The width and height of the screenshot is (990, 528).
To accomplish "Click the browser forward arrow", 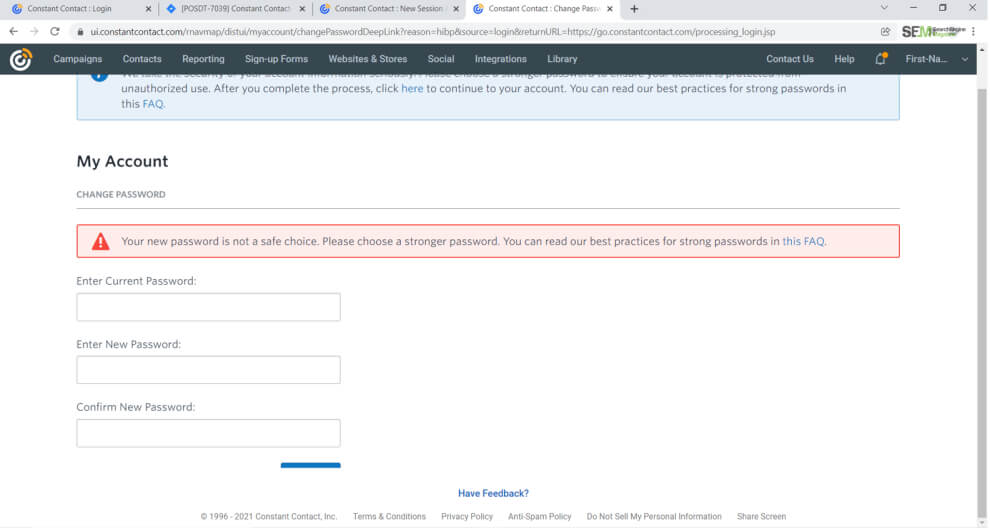I will coord(34,32).
